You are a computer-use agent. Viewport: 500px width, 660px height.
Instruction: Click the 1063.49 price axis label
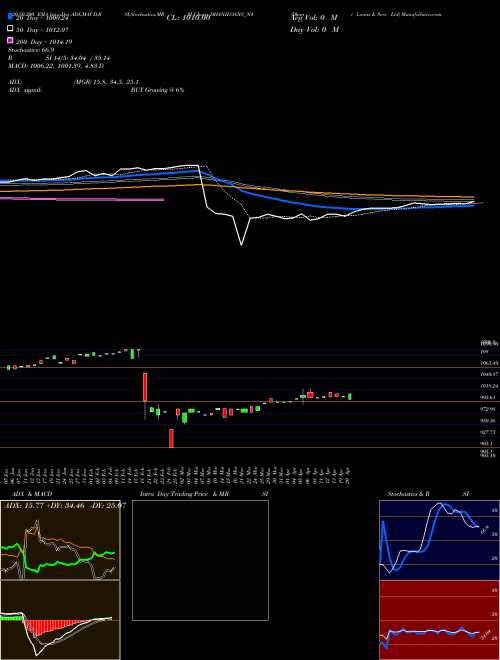490,363
